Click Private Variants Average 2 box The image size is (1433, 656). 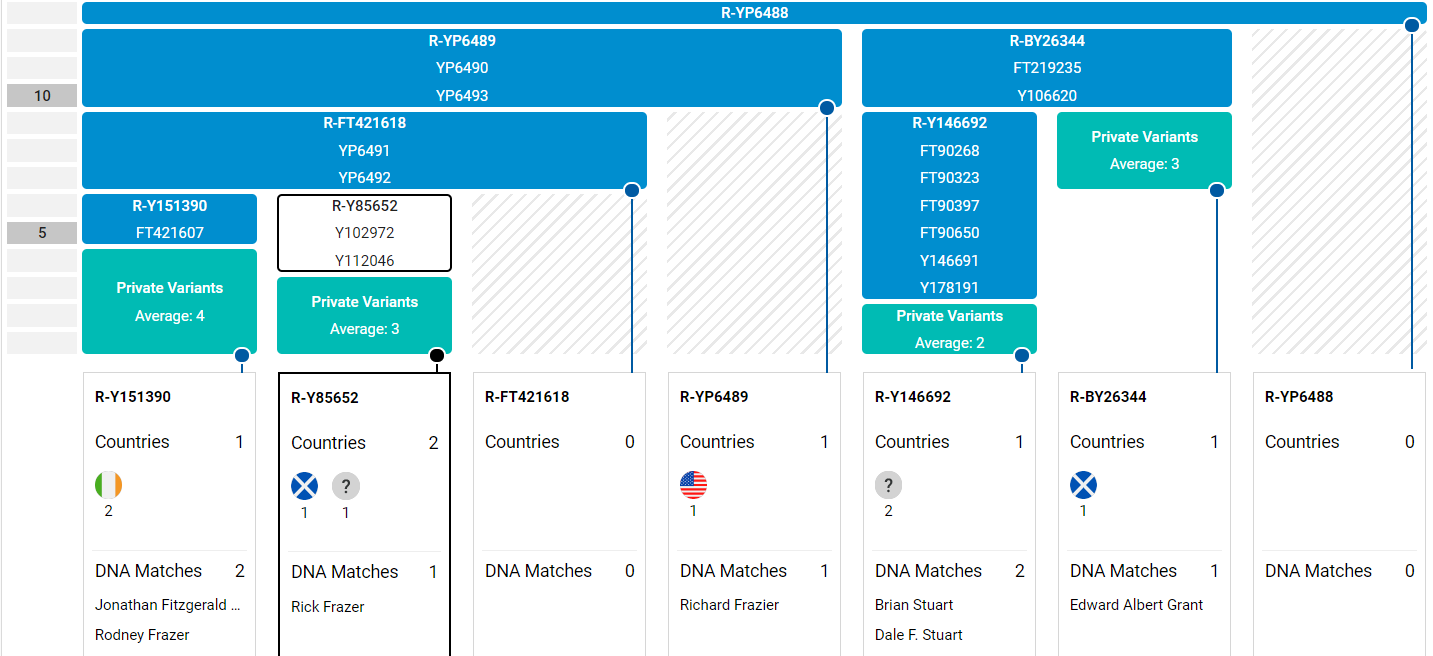(x=949, y=329)
